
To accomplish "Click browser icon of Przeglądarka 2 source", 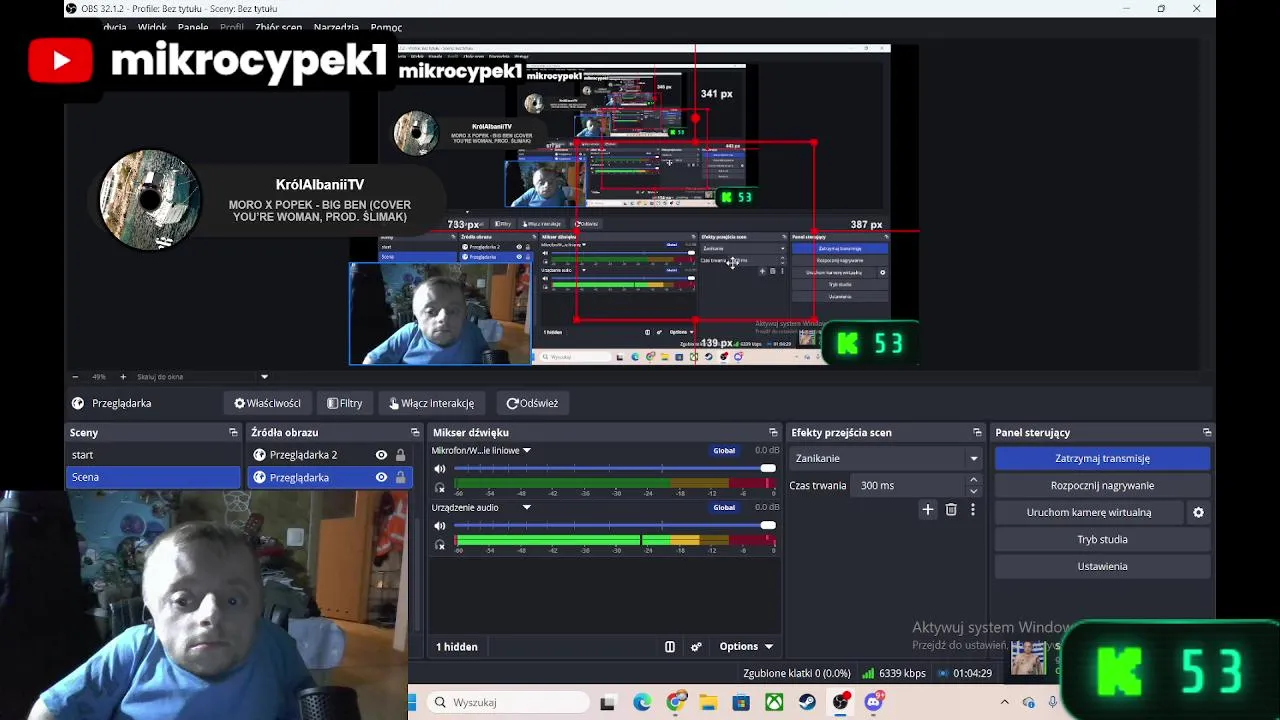I will click(260, 455).
